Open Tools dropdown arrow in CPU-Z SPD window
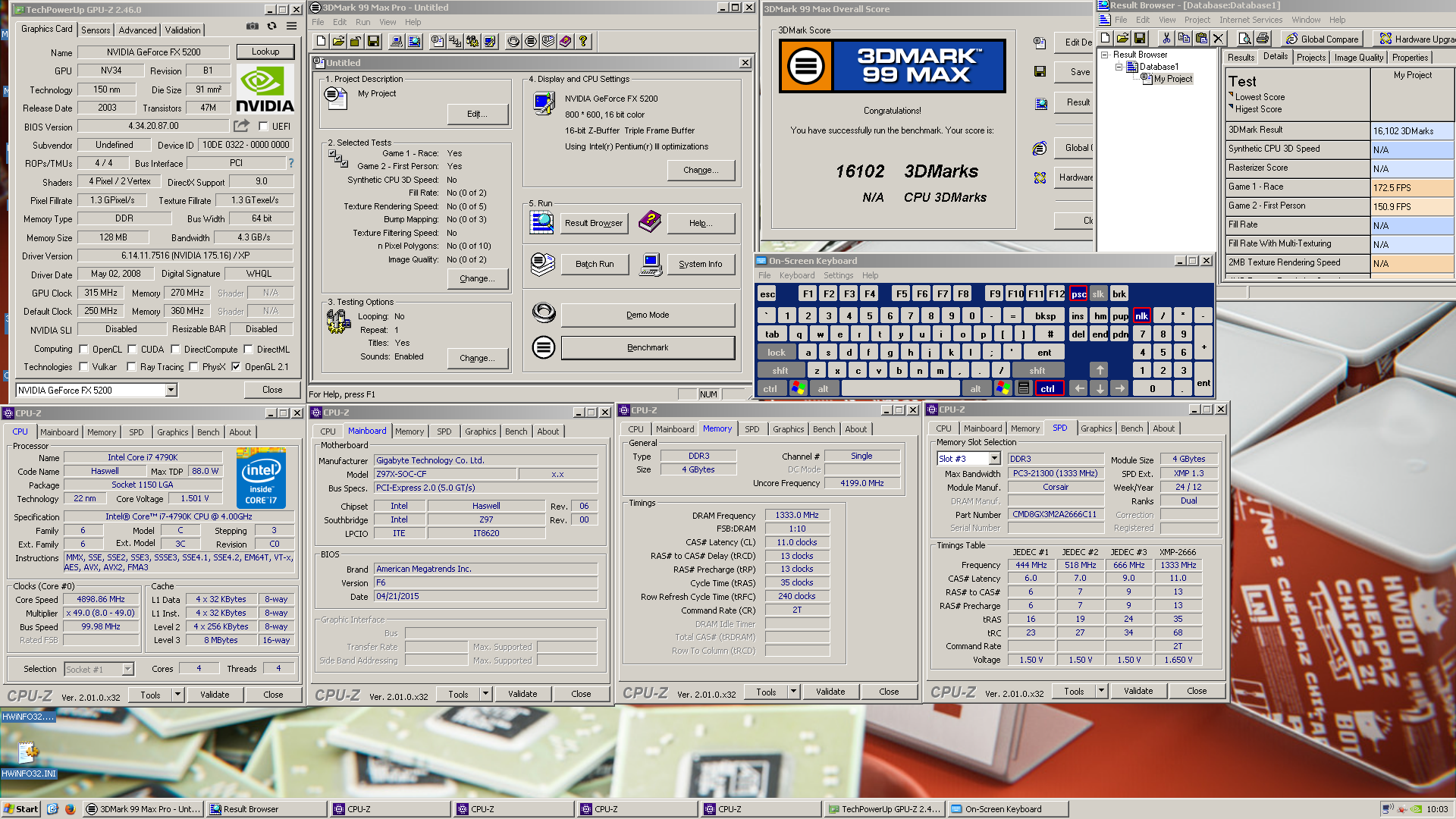Screen dimensions: 1456x819 (x=1101, y=690)
